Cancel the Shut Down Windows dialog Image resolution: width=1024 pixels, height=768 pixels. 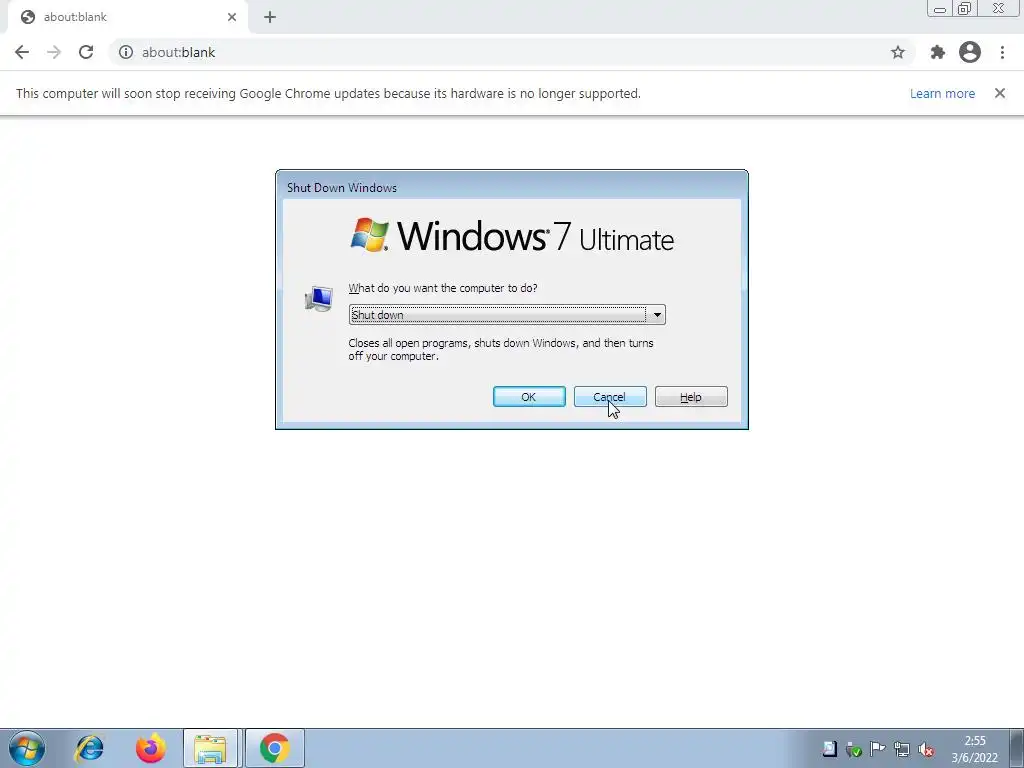click(610, 396)
